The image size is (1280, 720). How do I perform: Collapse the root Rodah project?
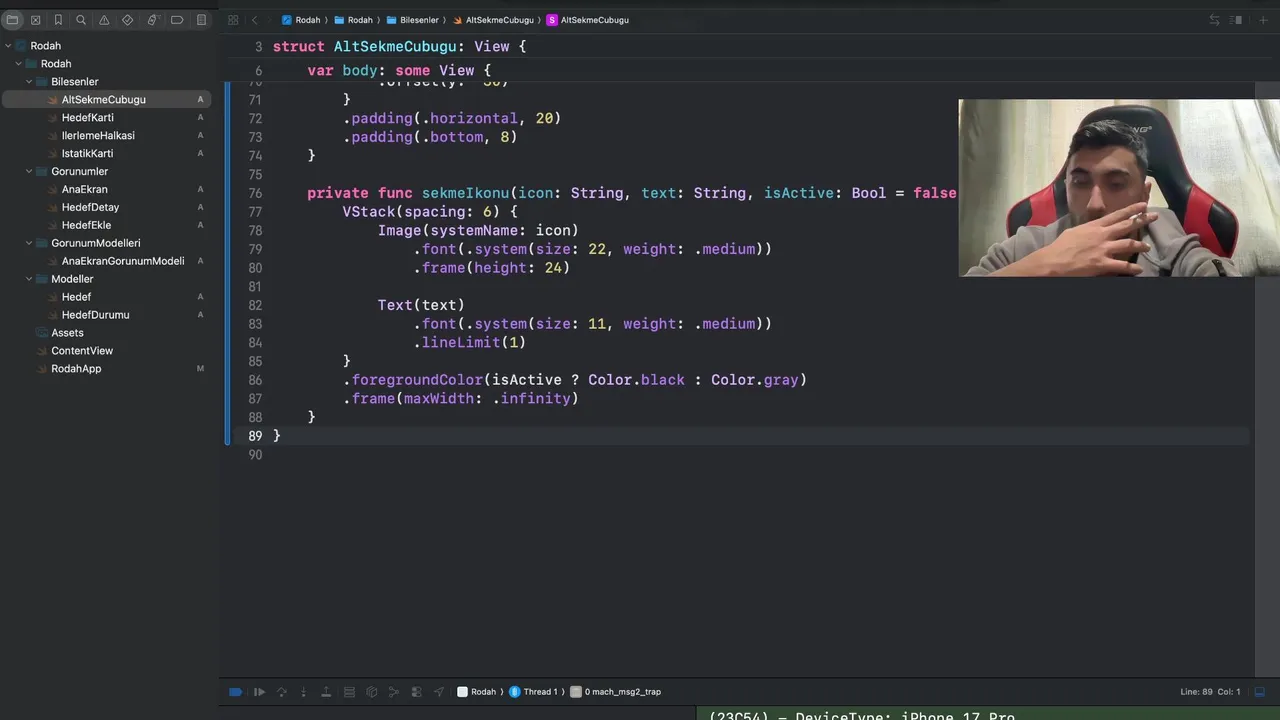(x=8, y=46)
